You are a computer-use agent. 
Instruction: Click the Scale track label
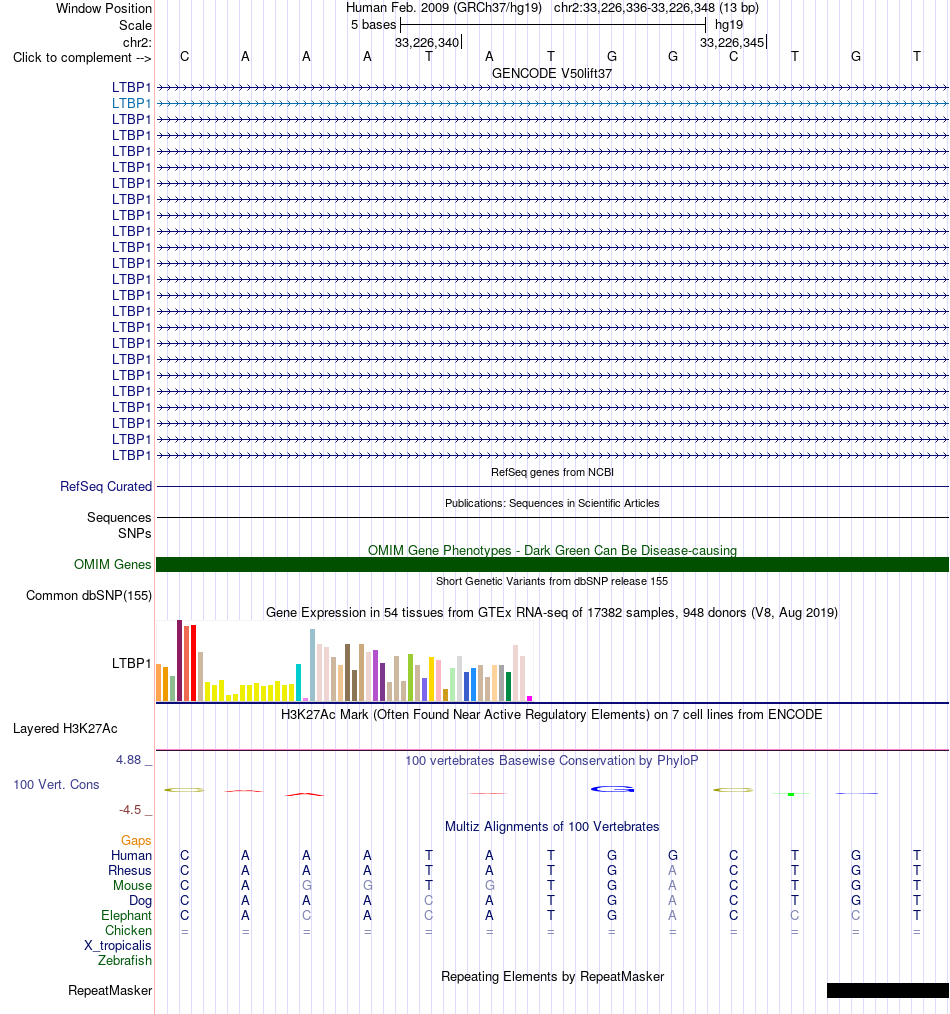pos(135,25)
